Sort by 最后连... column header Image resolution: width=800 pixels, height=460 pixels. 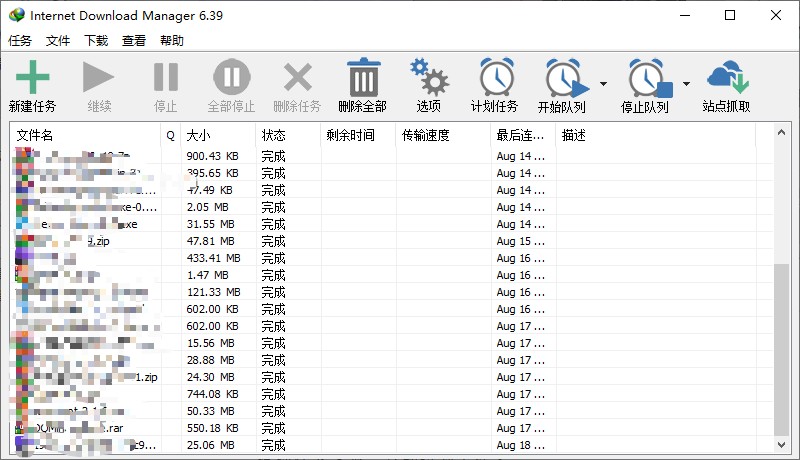point(523,135)
